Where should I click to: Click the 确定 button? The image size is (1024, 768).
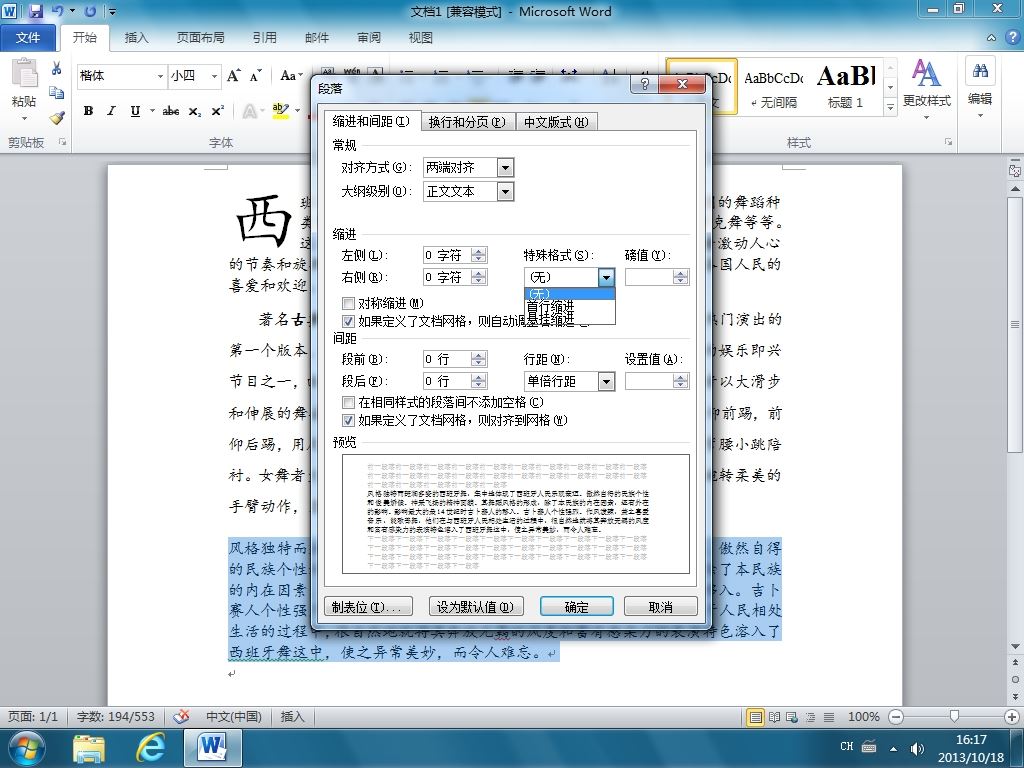click(577, 607)
